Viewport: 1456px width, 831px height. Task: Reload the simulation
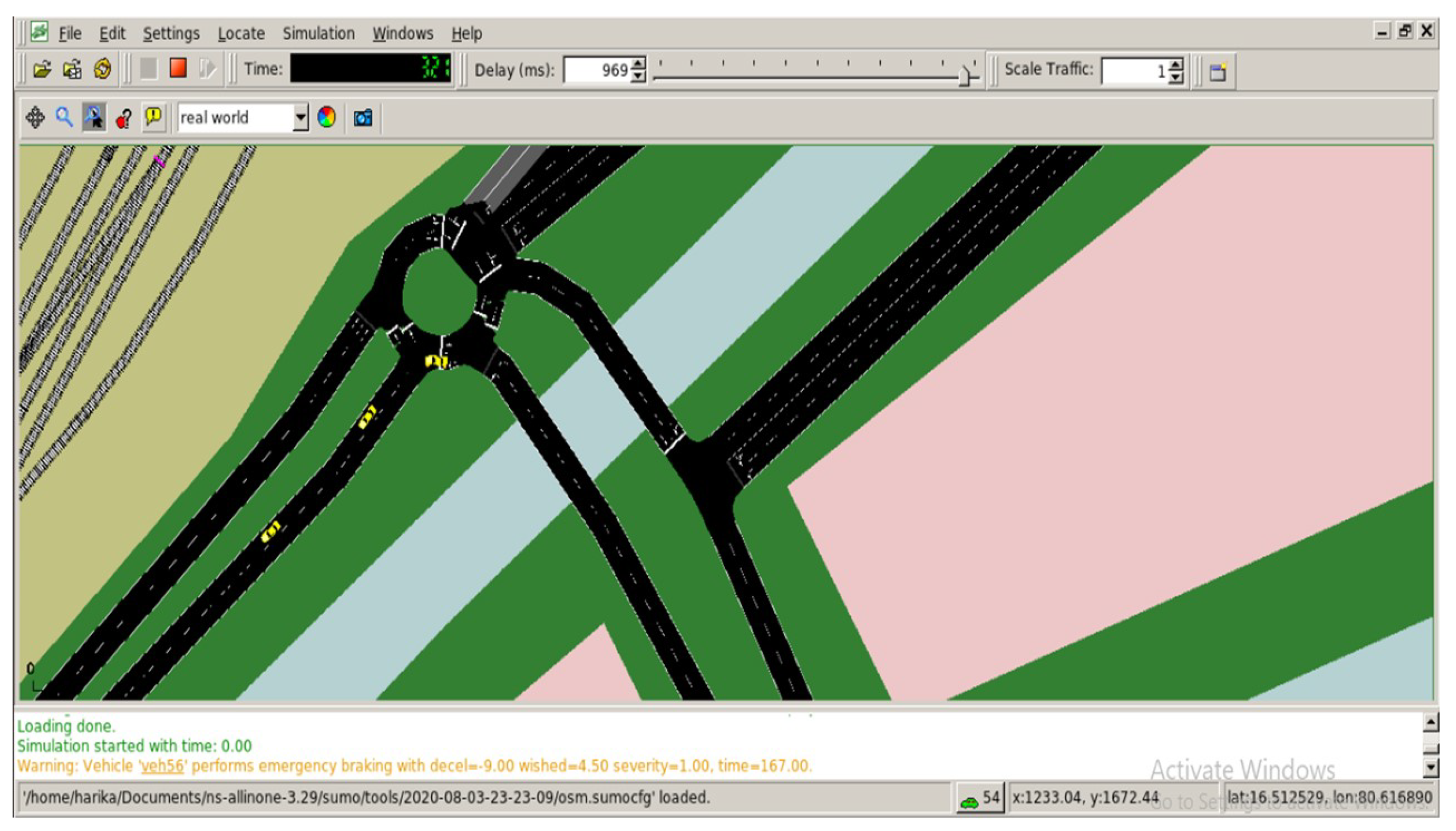click(x=103, y=70)
